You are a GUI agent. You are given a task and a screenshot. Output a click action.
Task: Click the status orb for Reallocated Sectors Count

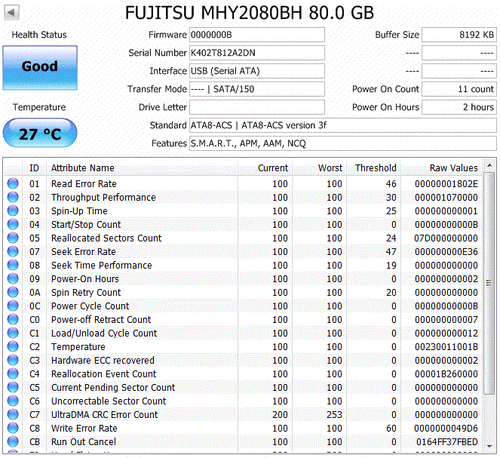click(13, 238)
